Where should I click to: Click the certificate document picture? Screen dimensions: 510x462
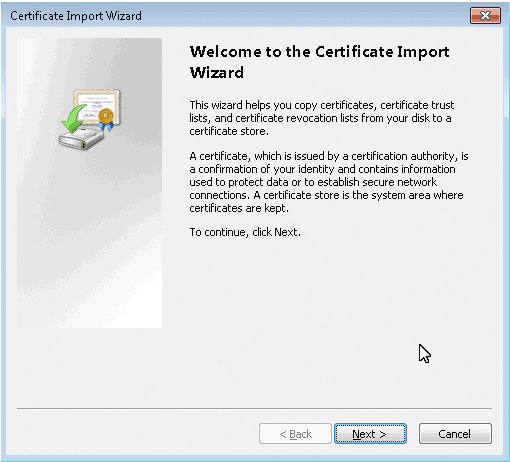(97, 105)
